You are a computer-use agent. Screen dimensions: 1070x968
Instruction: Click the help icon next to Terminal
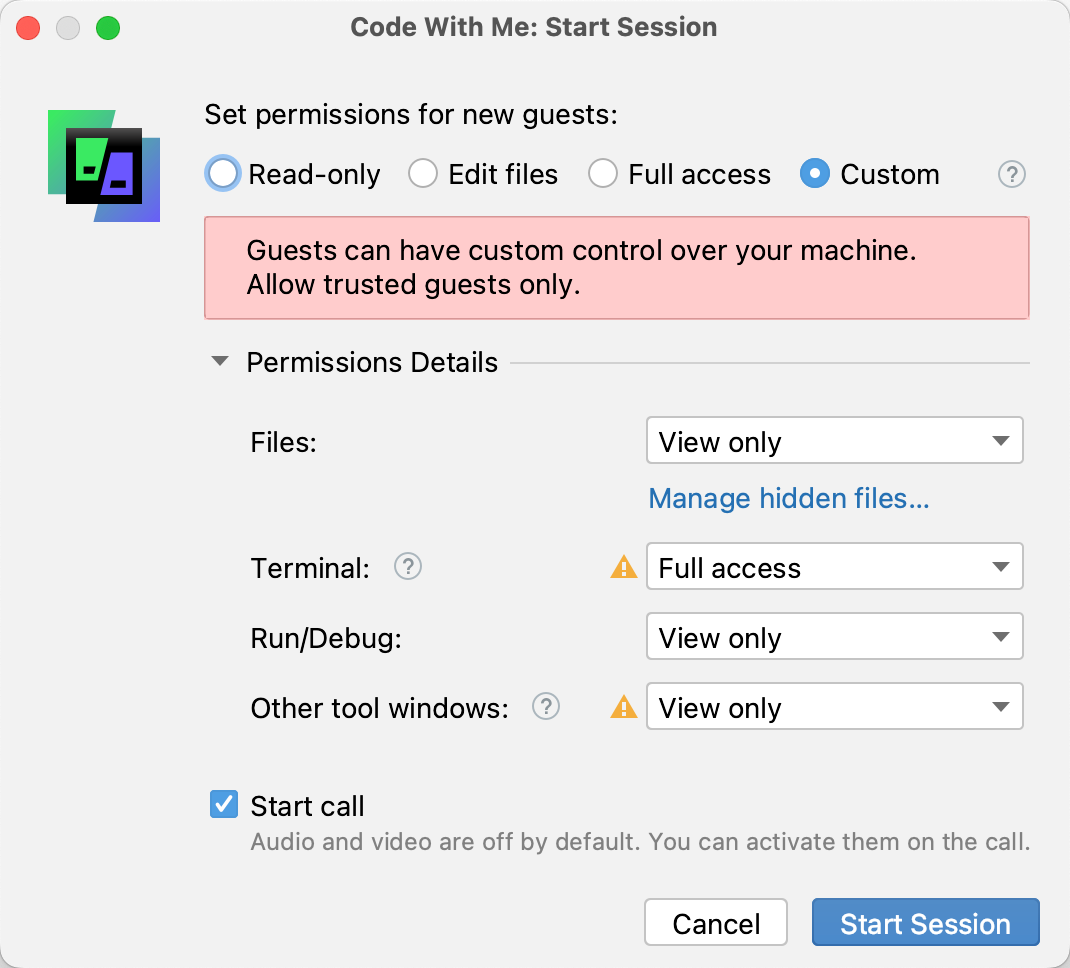tap(407, 567)
